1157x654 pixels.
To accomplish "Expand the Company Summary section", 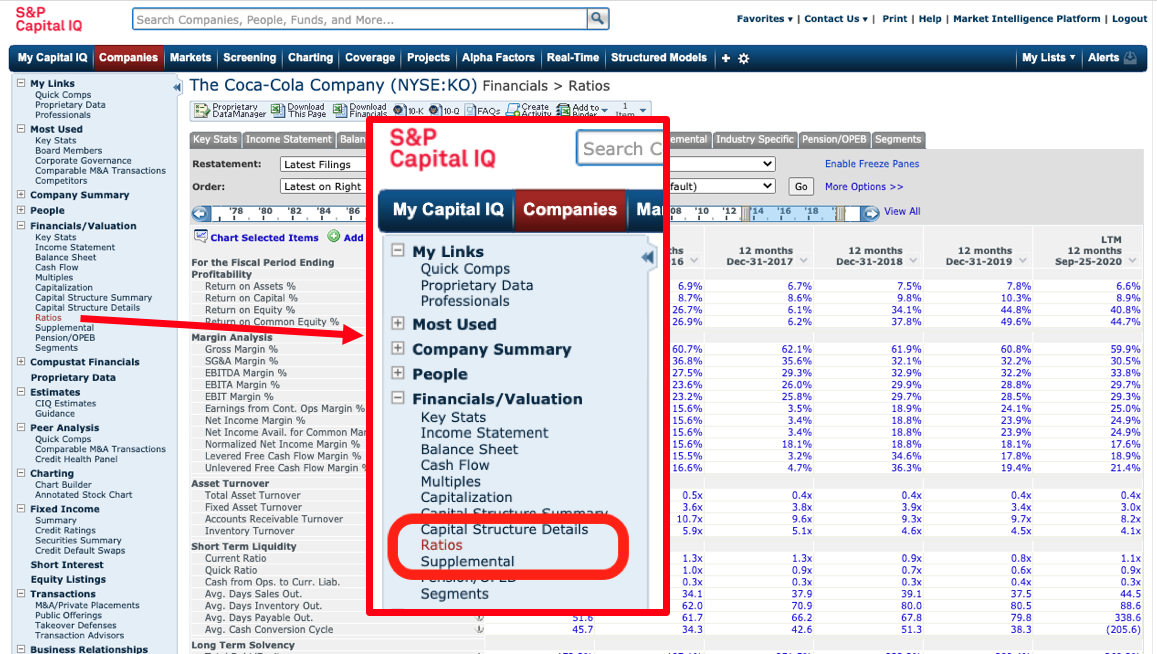I will pyautogui.click(x=21, y=195).
